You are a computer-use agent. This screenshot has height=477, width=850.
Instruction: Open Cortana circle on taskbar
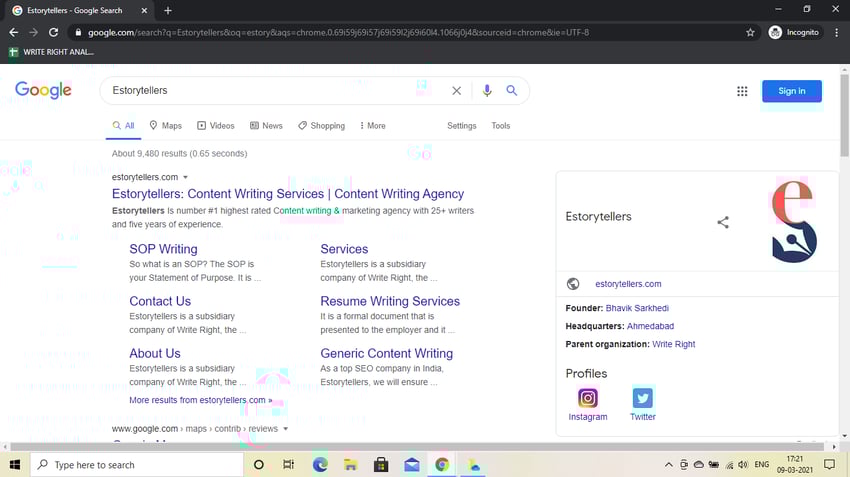259,465
